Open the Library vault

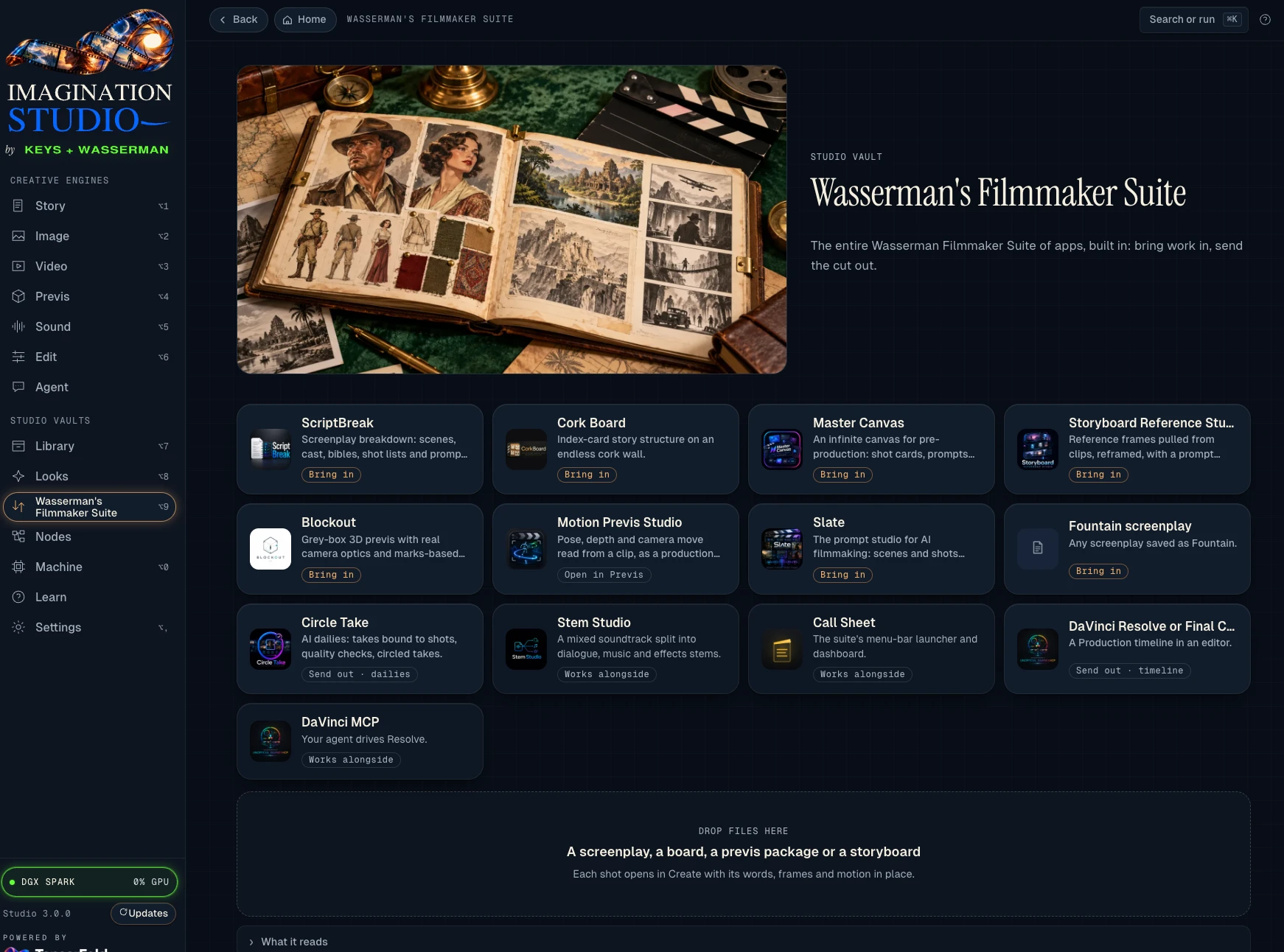[x=89, y=447]
